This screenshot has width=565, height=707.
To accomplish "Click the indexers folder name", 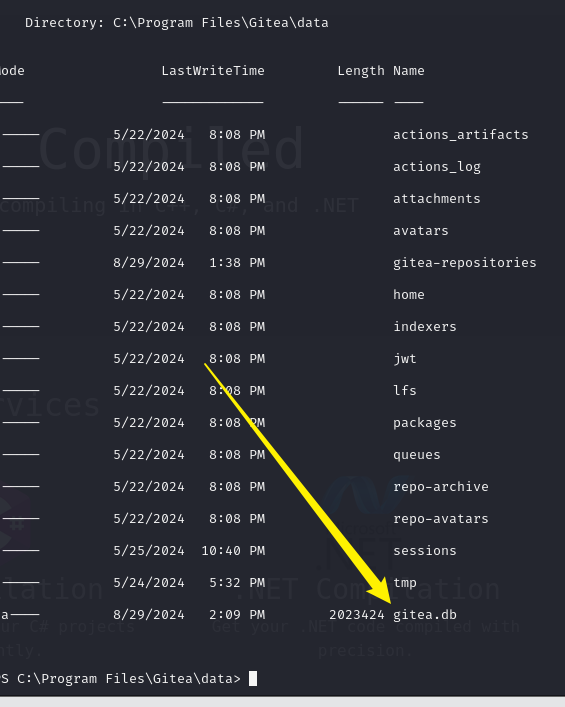I will pos(425,327).
